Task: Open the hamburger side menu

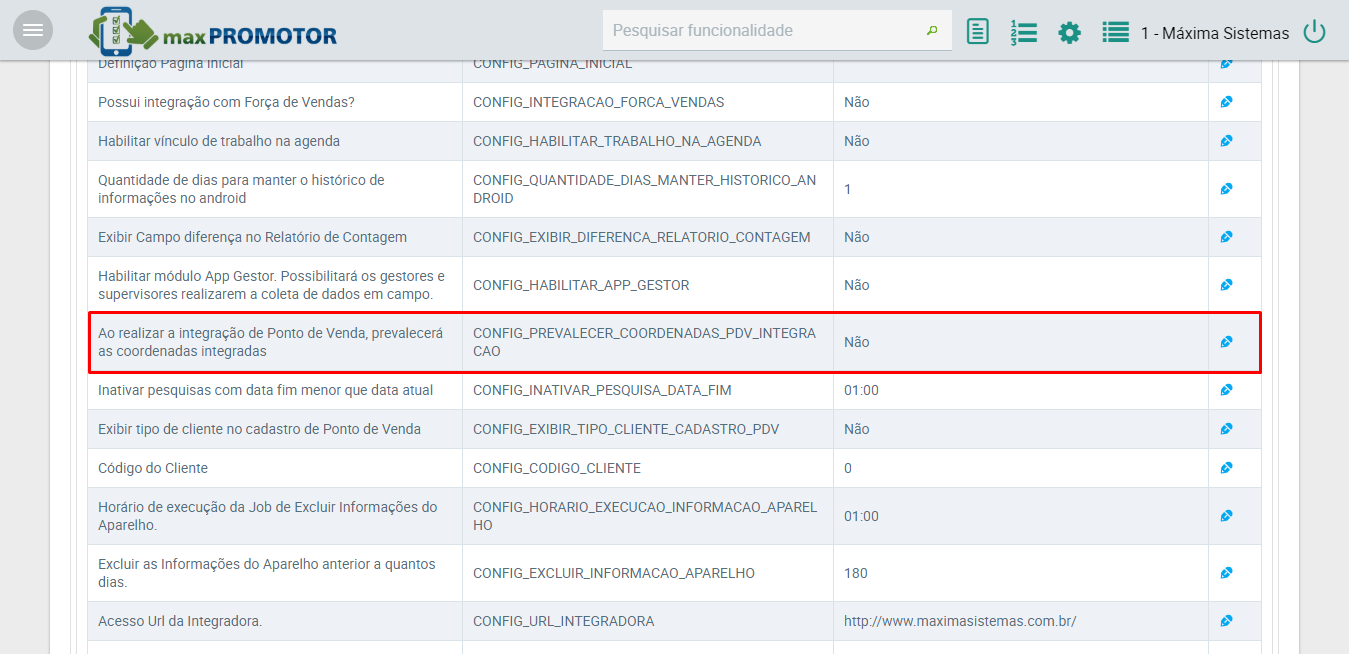Action: 32,30
